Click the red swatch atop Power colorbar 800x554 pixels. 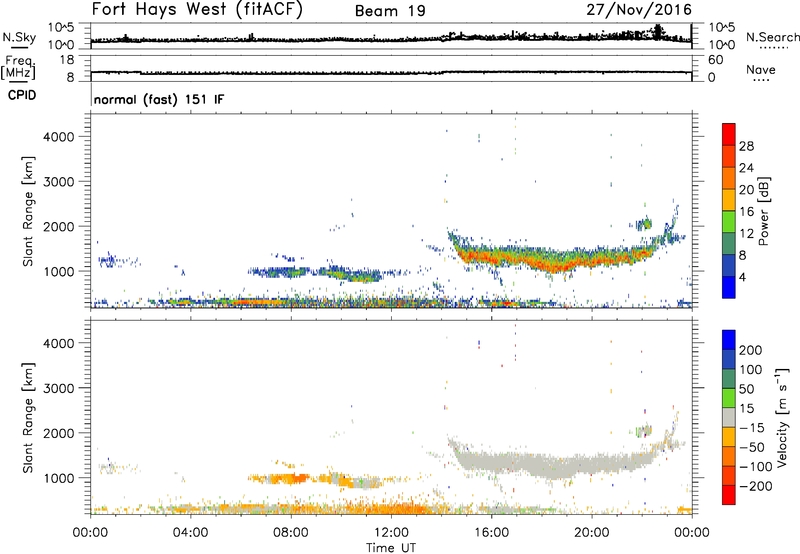tap(729, 134)
